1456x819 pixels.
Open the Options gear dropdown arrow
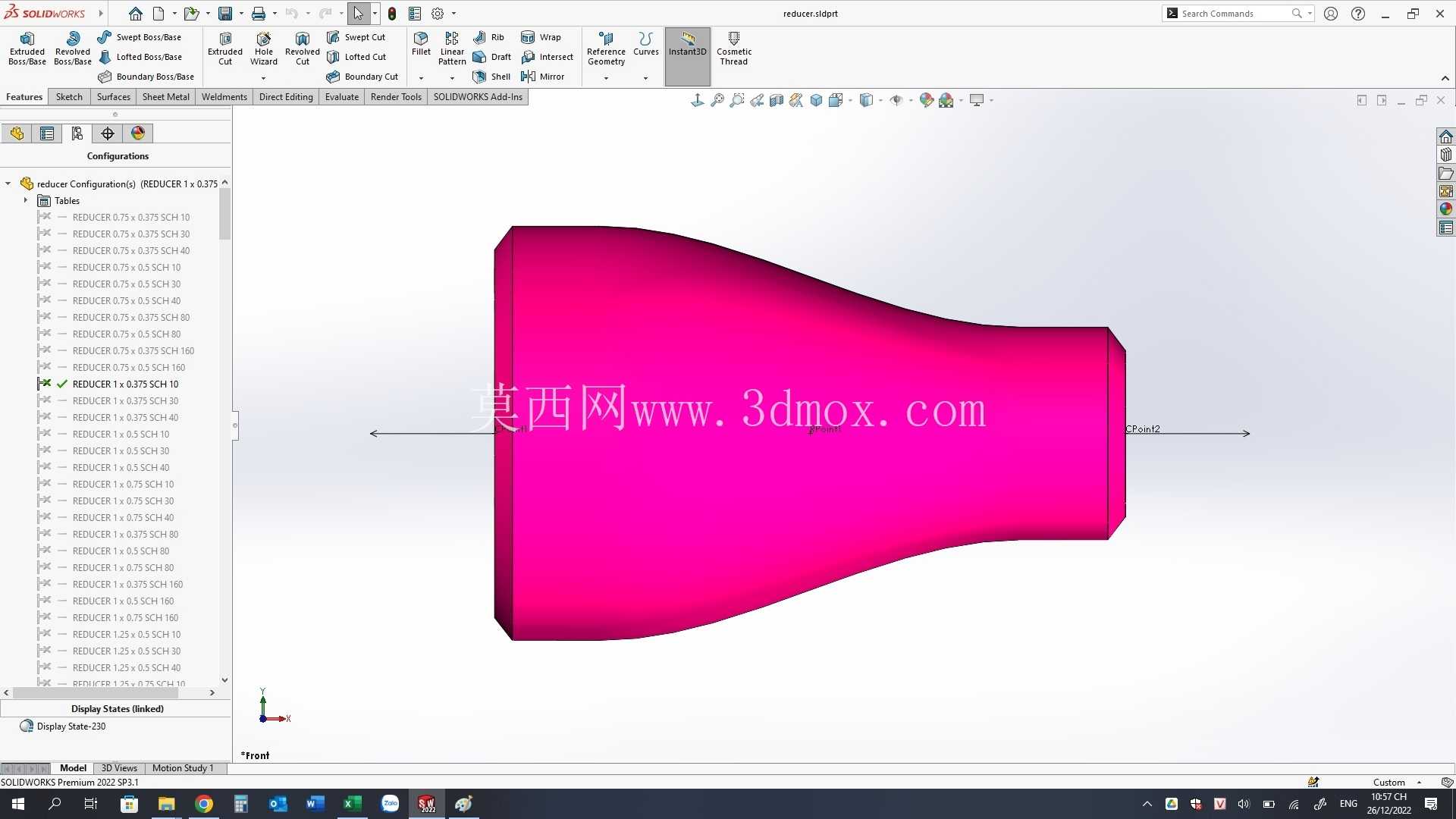click(453, 14)
